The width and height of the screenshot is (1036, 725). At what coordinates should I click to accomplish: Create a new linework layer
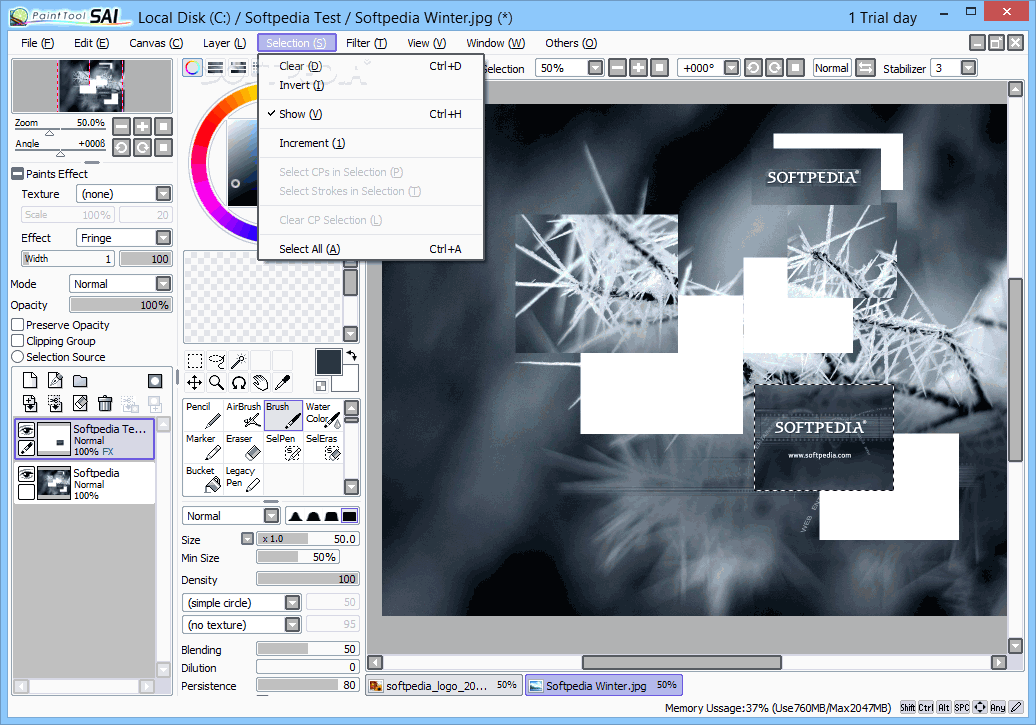pyautogui.click(x=55, y=380)
